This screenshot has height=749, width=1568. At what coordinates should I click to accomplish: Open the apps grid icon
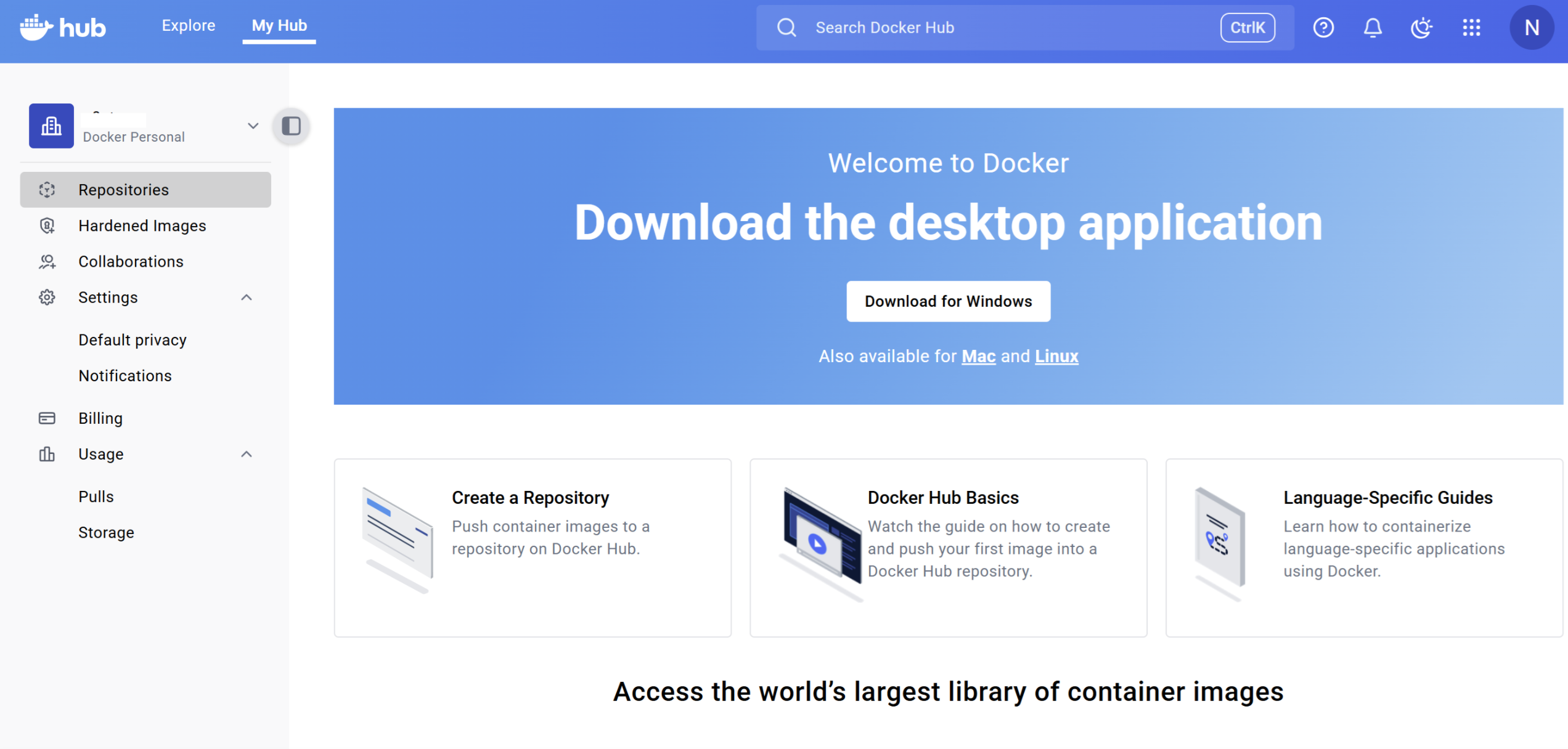tap(1471, 27)
